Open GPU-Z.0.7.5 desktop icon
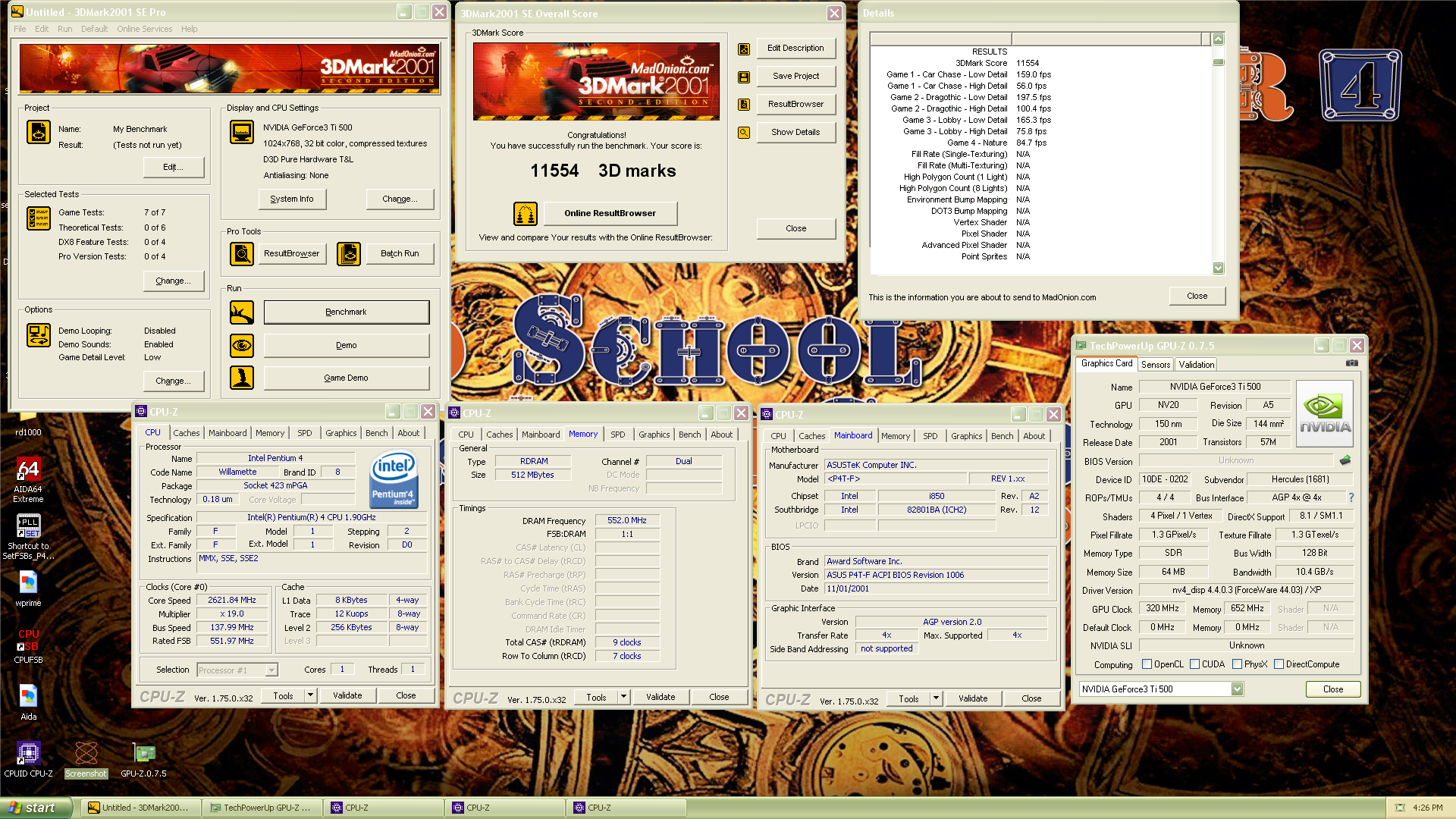1456x819 pixels. (143, 760)
